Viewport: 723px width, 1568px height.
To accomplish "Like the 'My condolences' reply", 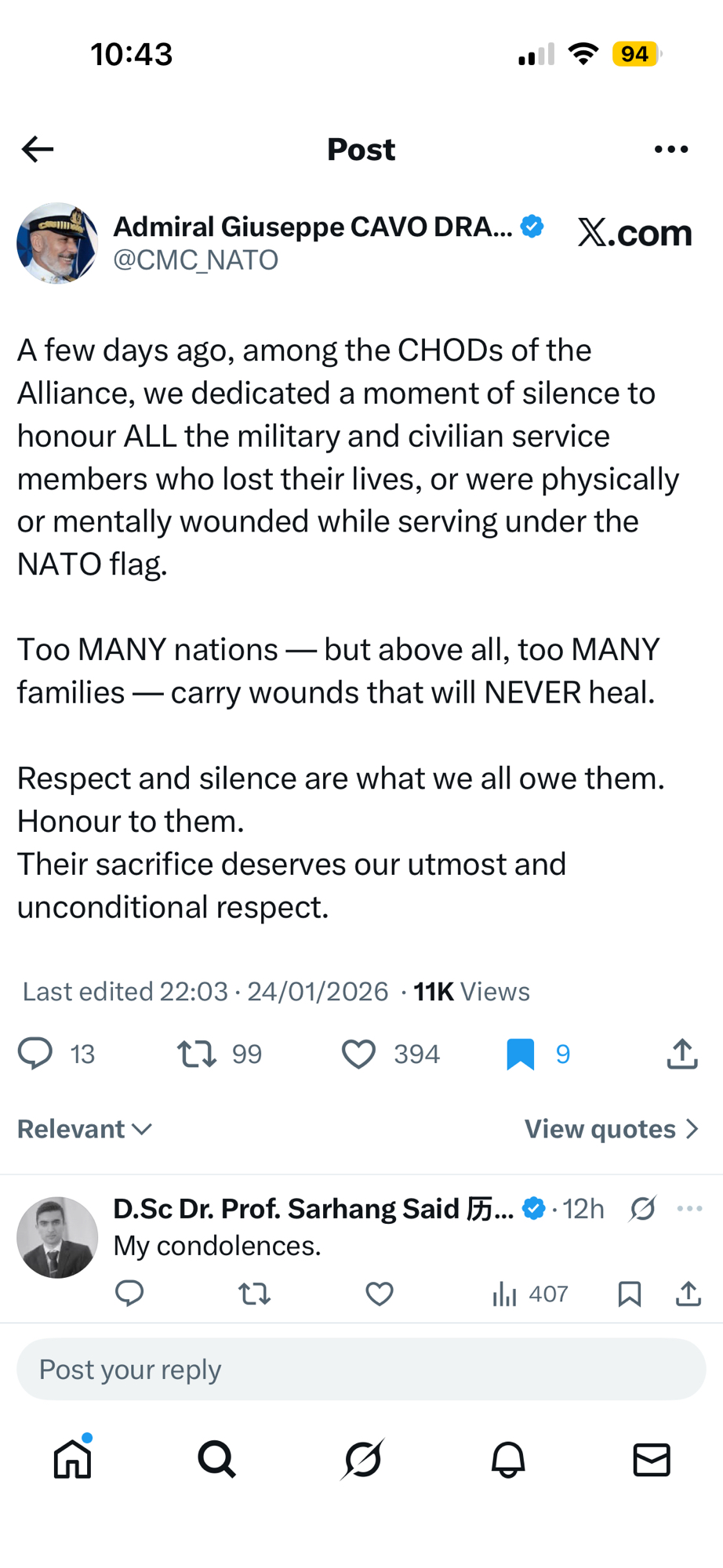I will [x=380, y=1294].
